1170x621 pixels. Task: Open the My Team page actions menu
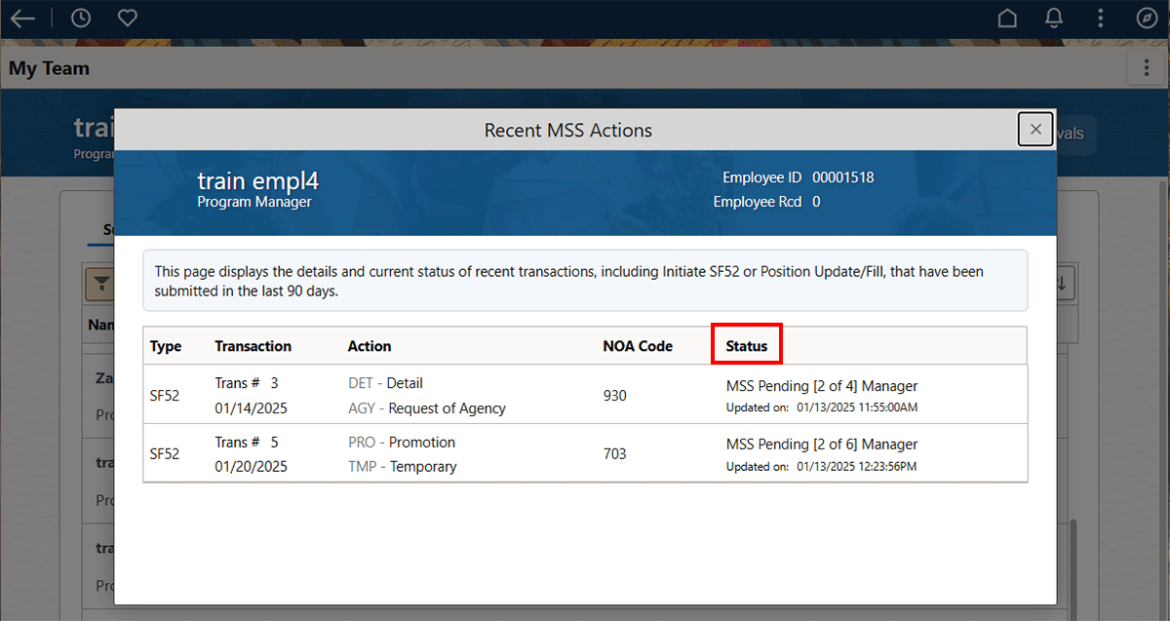tap(1146, 67)
